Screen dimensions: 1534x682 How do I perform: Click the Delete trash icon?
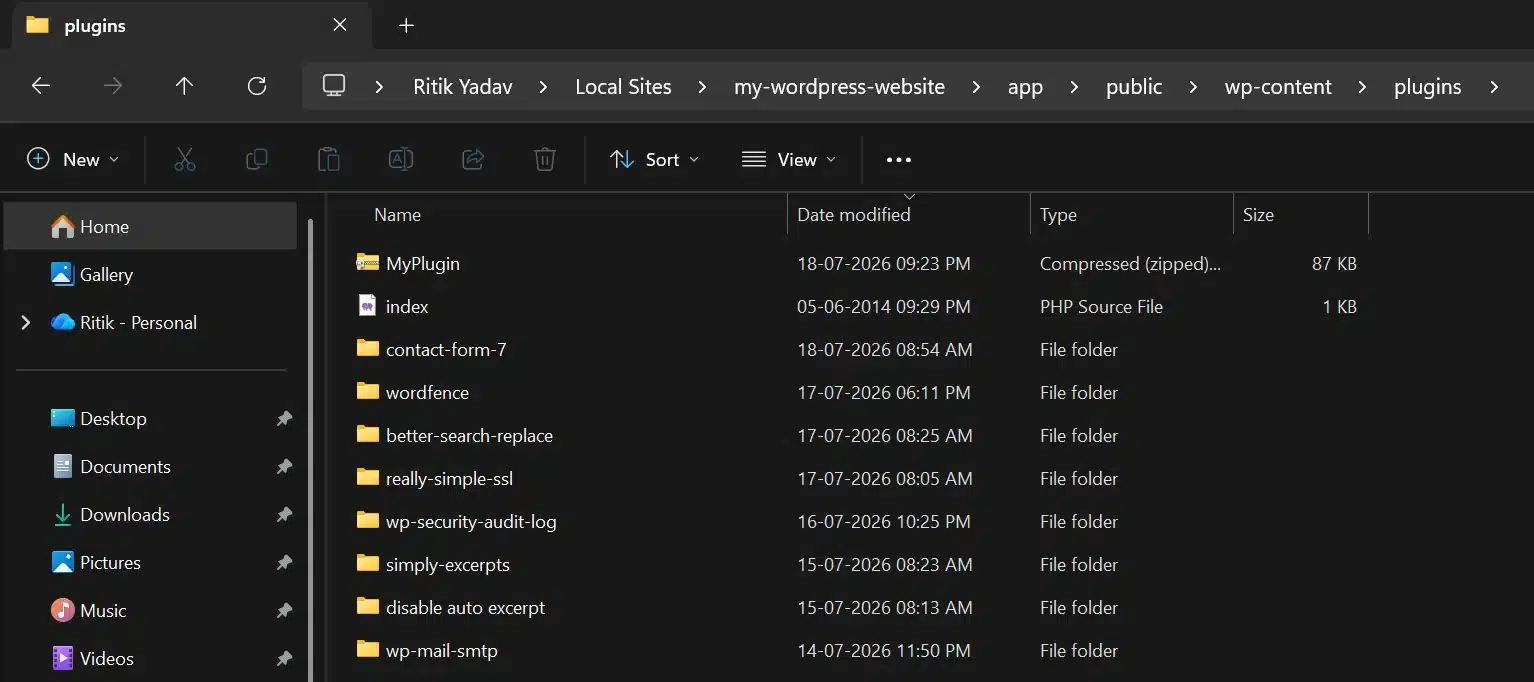point(545,159)
